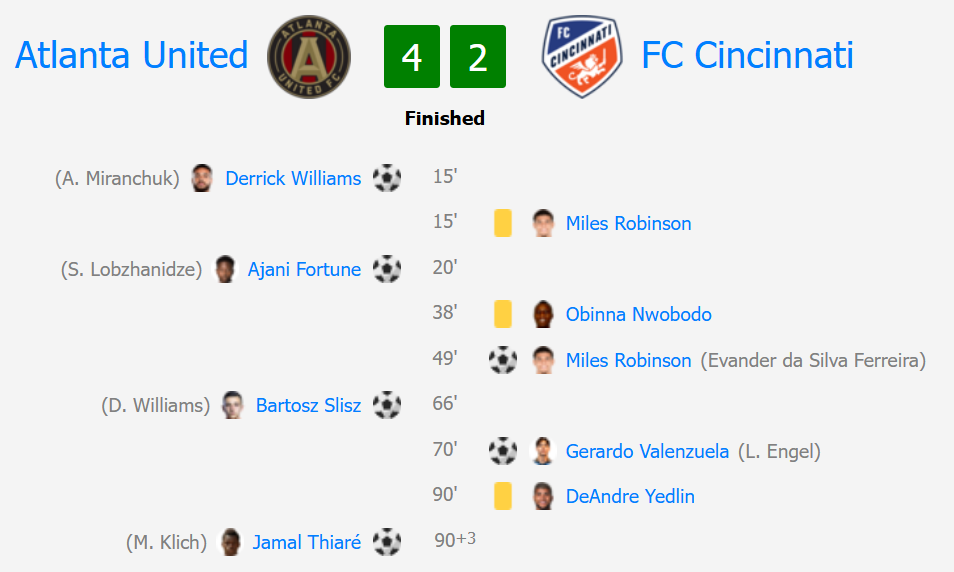This screenshot has width=954, height=572.
Task: Click the goal ball icon beside Derrick Williams
Action: coord(387,178)
